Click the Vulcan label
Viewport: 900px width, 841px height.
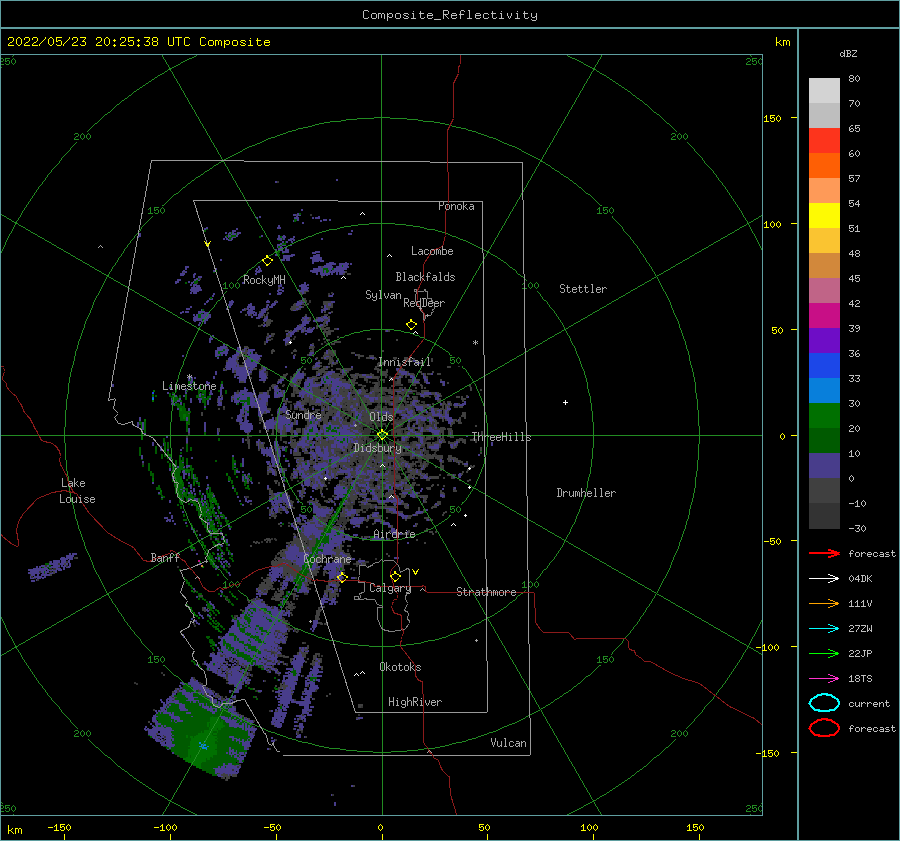click(508, 742)
